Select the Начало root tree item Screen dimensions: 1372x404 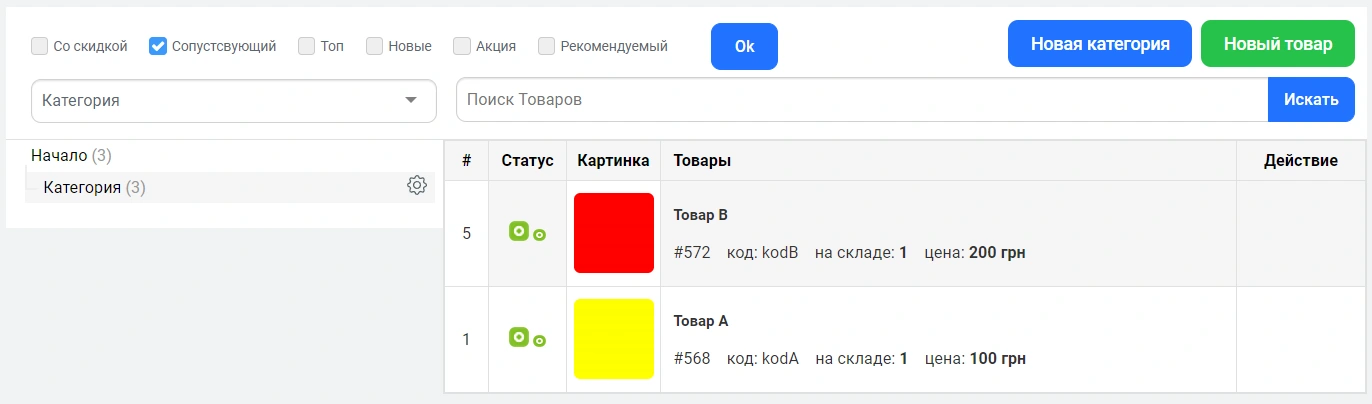point(59,156)
